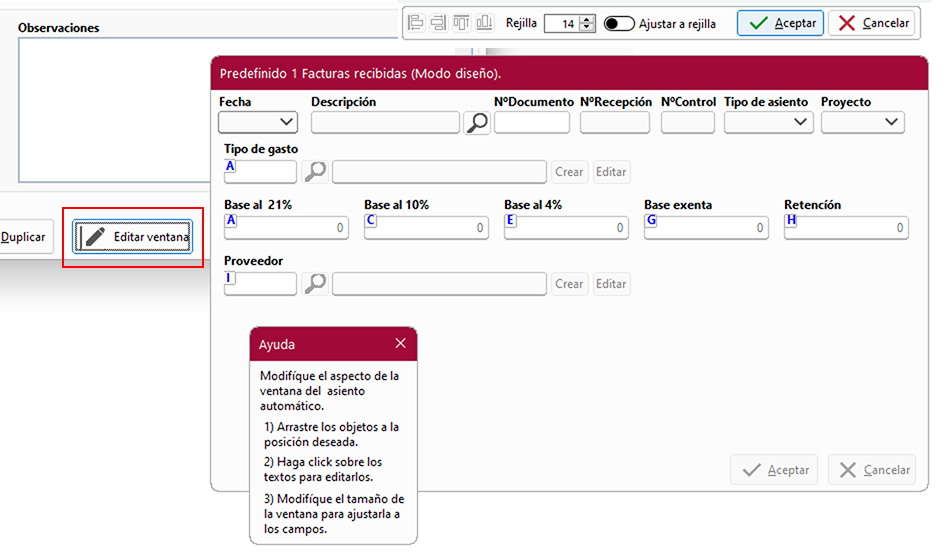The width and height of the screenshot is (947, 557).
Task: Click the align left edges icon
Action: [416, 23]
